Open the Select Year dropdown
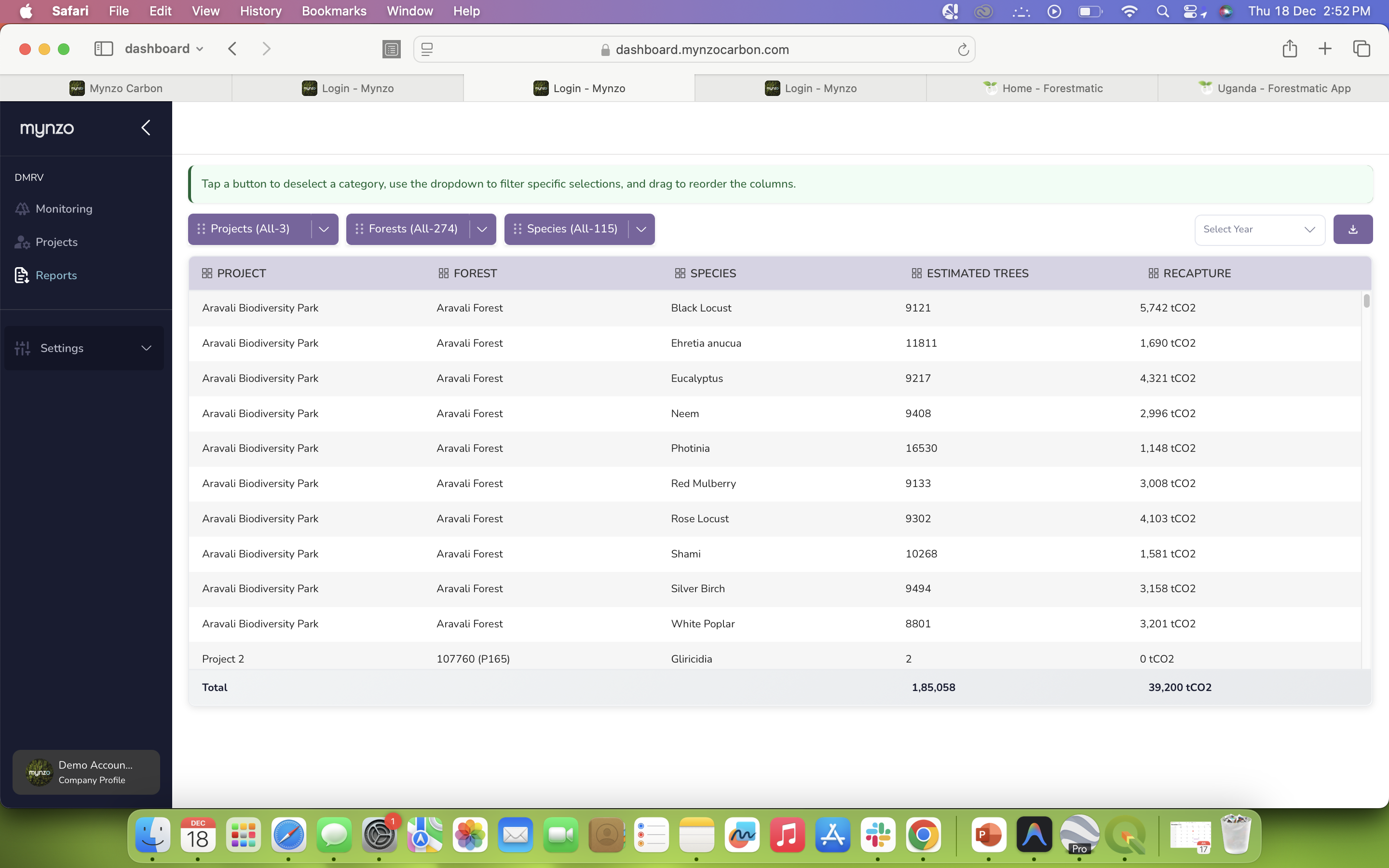Viewport: 1389px width, 868px height. point(1259,230)
